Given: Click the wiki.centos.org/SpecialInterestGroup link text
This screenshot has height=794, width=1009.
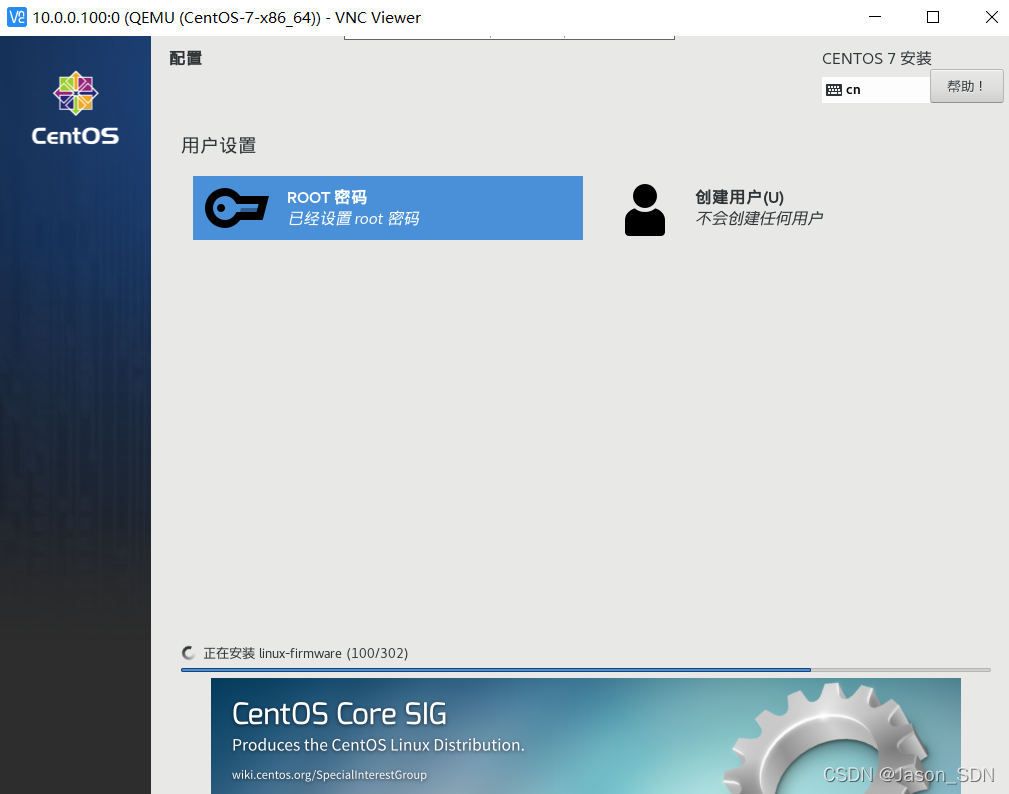Looking at the screenshot, I should click(329, 775).
